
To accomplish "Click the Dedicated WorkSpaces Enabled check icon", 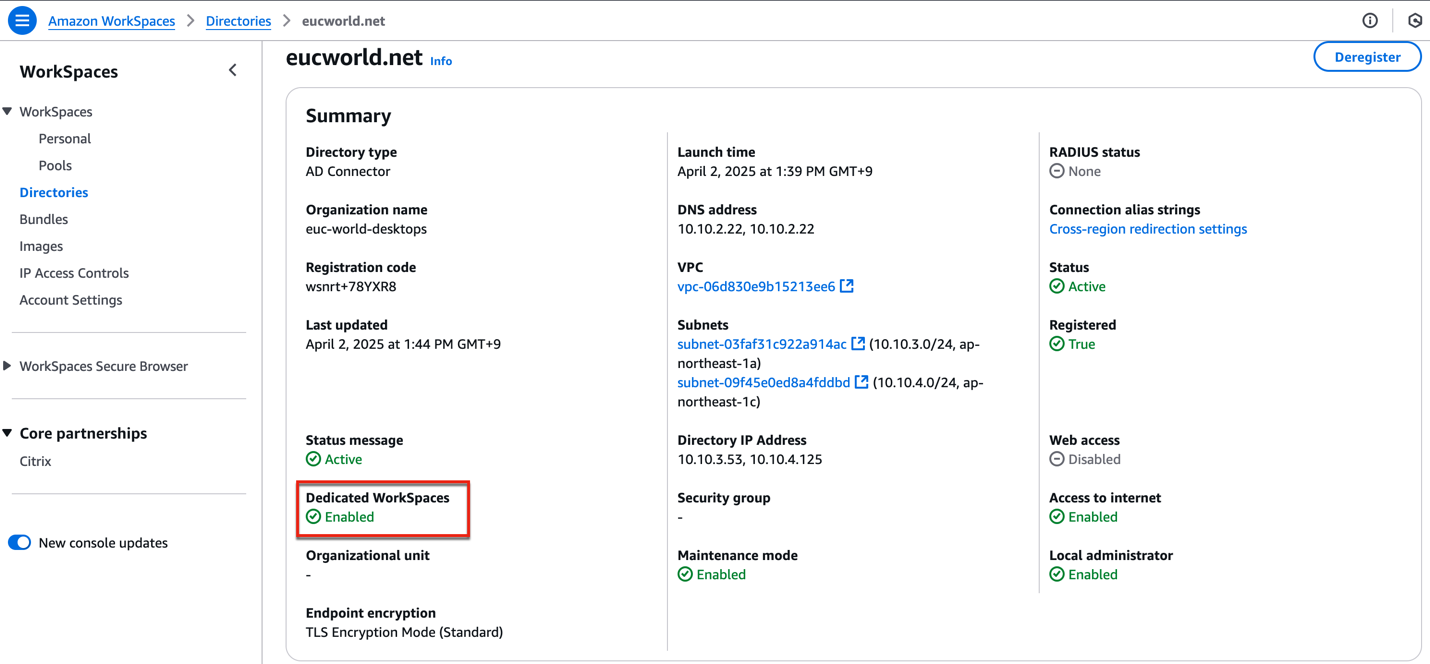I will point(314,517).
